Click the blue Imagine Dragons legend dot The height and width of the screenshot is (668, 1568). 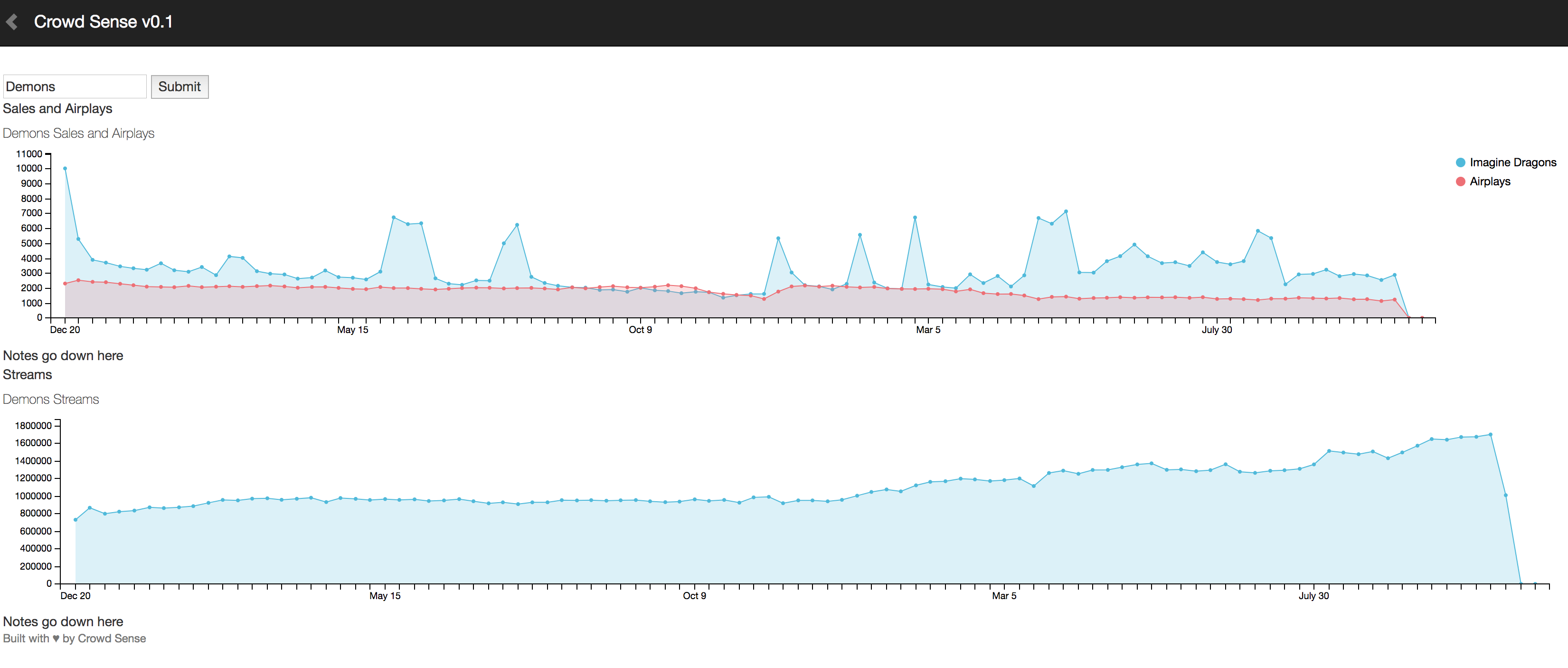click(1460, 162)
